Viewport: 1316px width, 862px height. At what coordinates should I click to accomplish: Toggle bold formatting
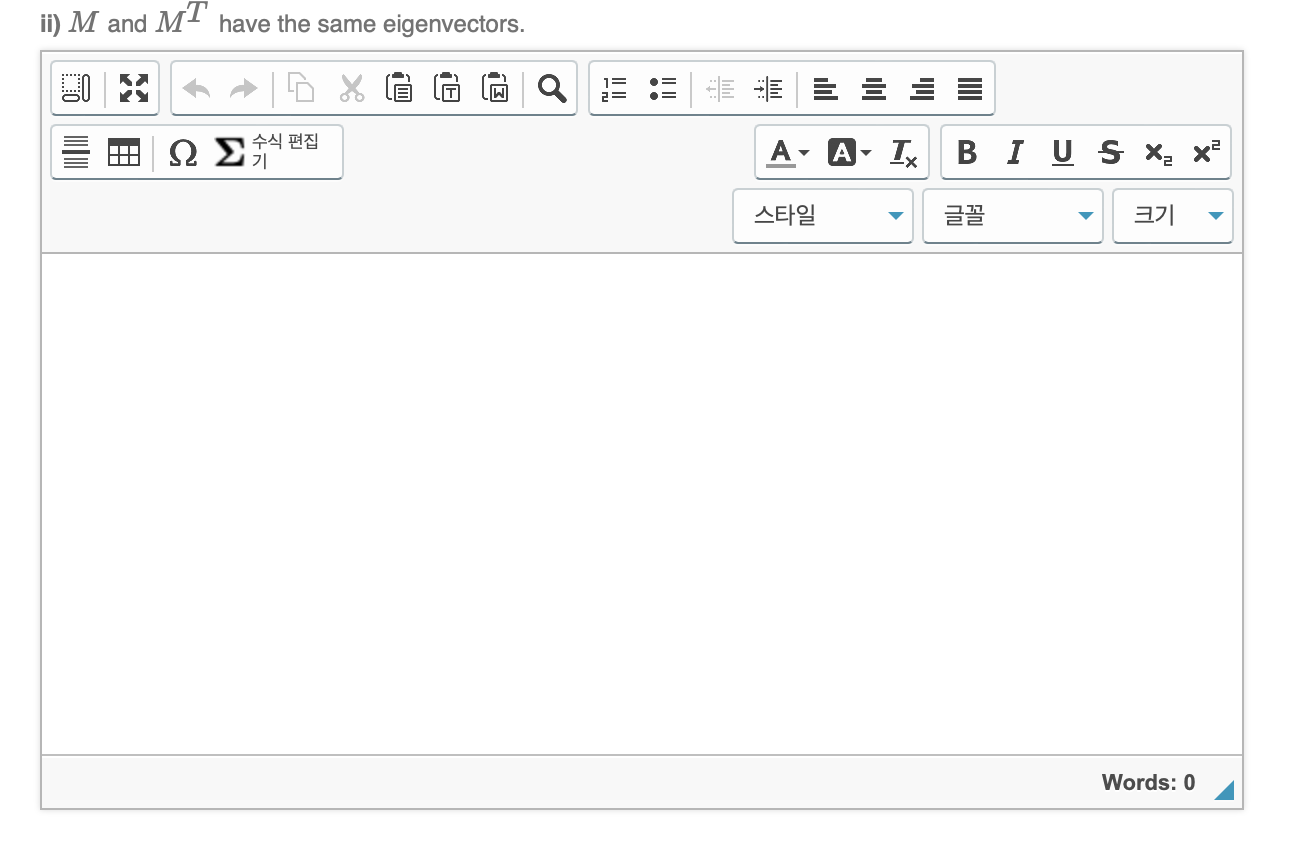coord(967,153)
